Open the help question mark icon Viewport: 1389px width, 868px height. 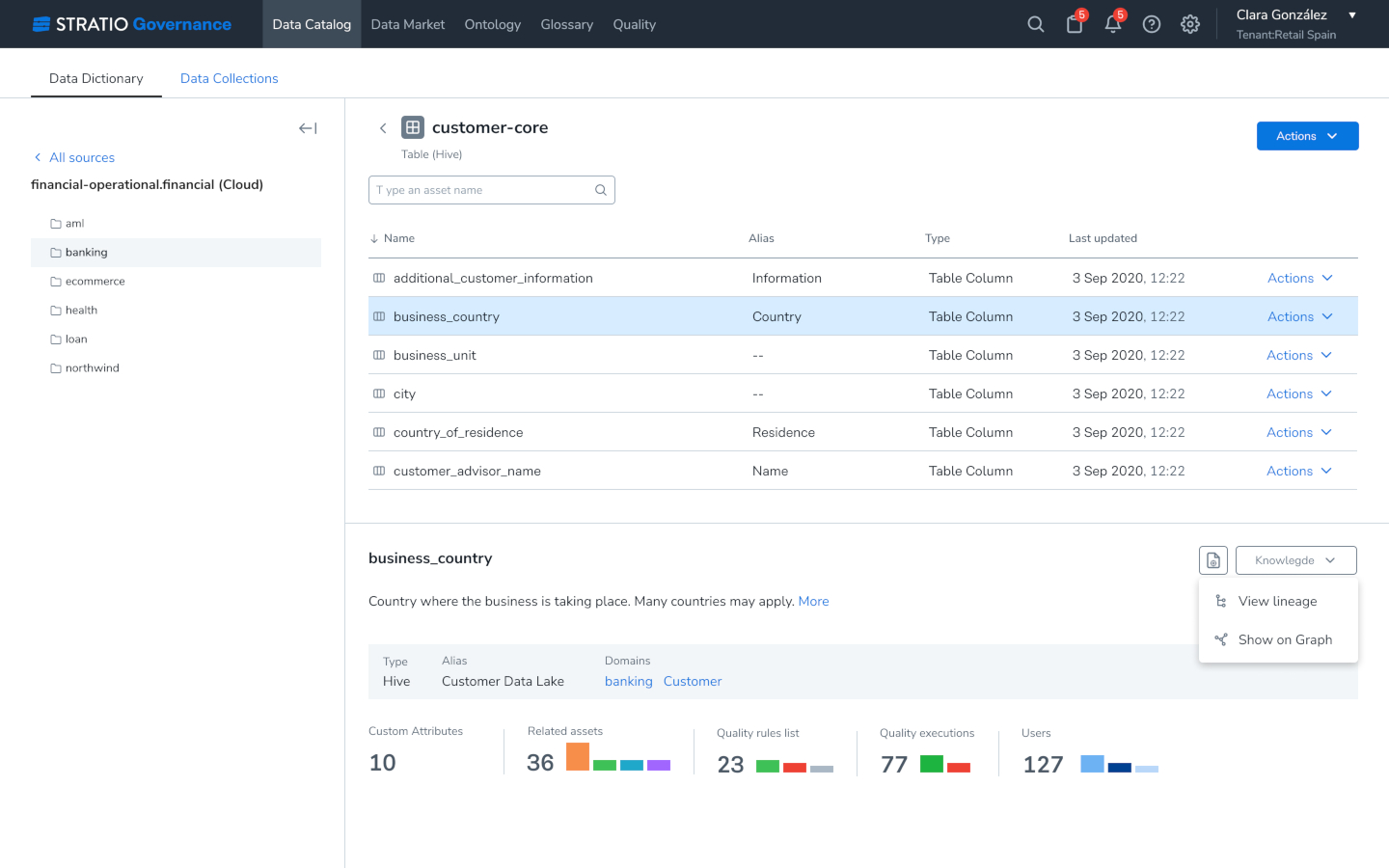(x=1151, y=24)
